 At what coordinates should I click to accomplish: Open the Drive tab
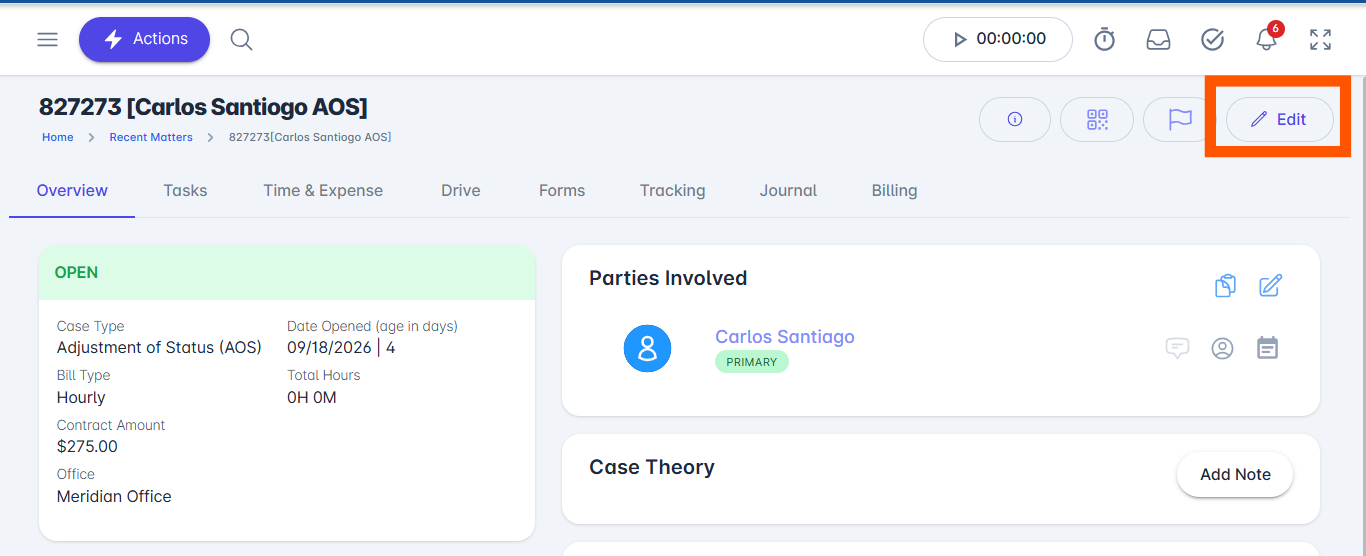point(461,190)
